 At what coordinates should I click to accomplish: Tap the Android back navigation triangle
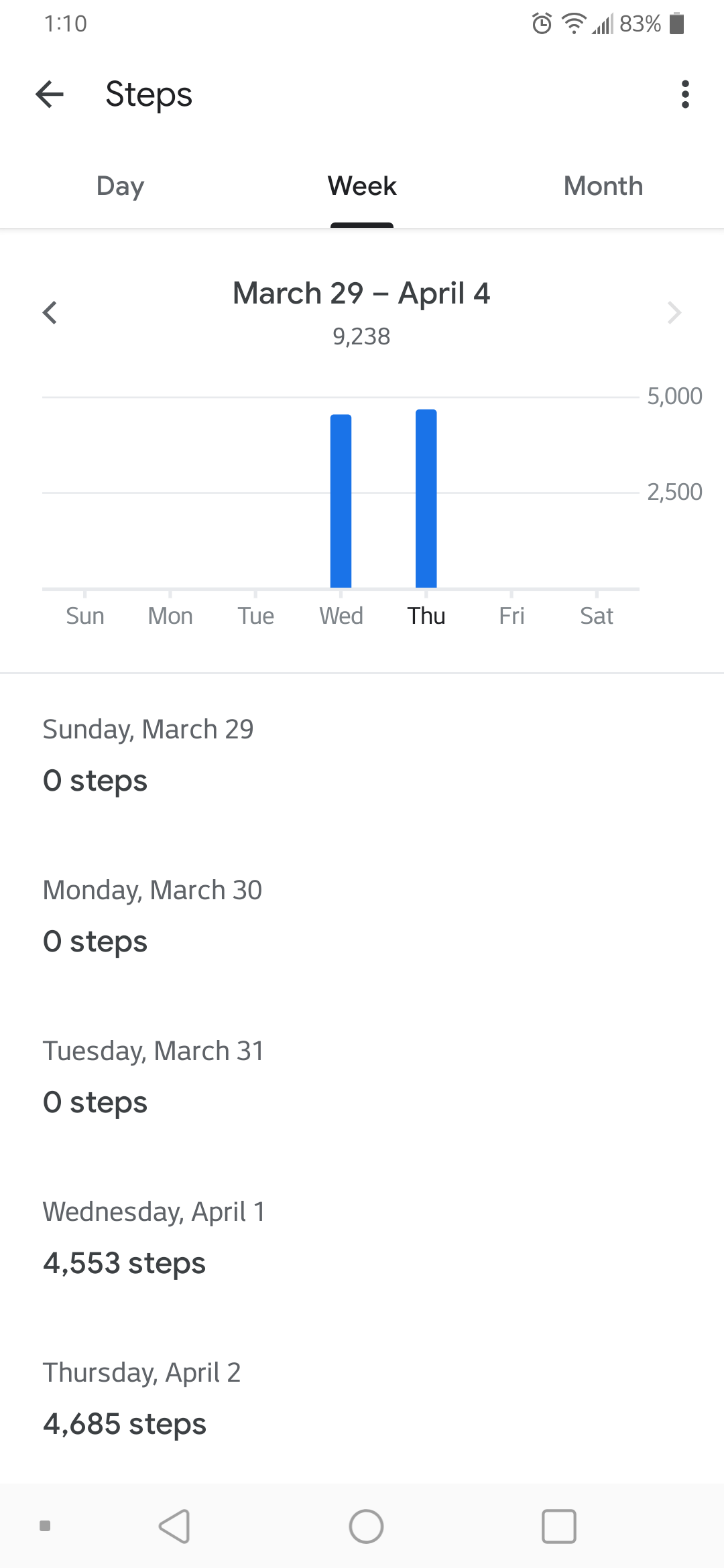point(175,1526)
